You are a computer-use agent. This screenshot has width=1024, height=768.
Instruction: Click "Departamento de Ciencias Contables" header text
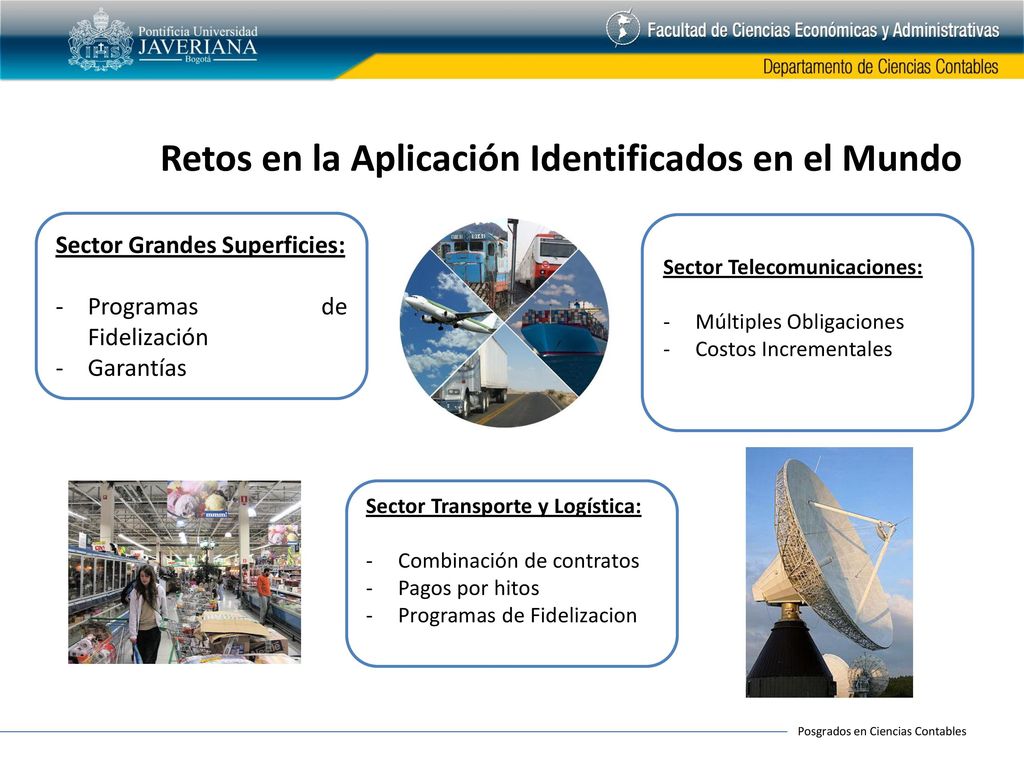880,67
